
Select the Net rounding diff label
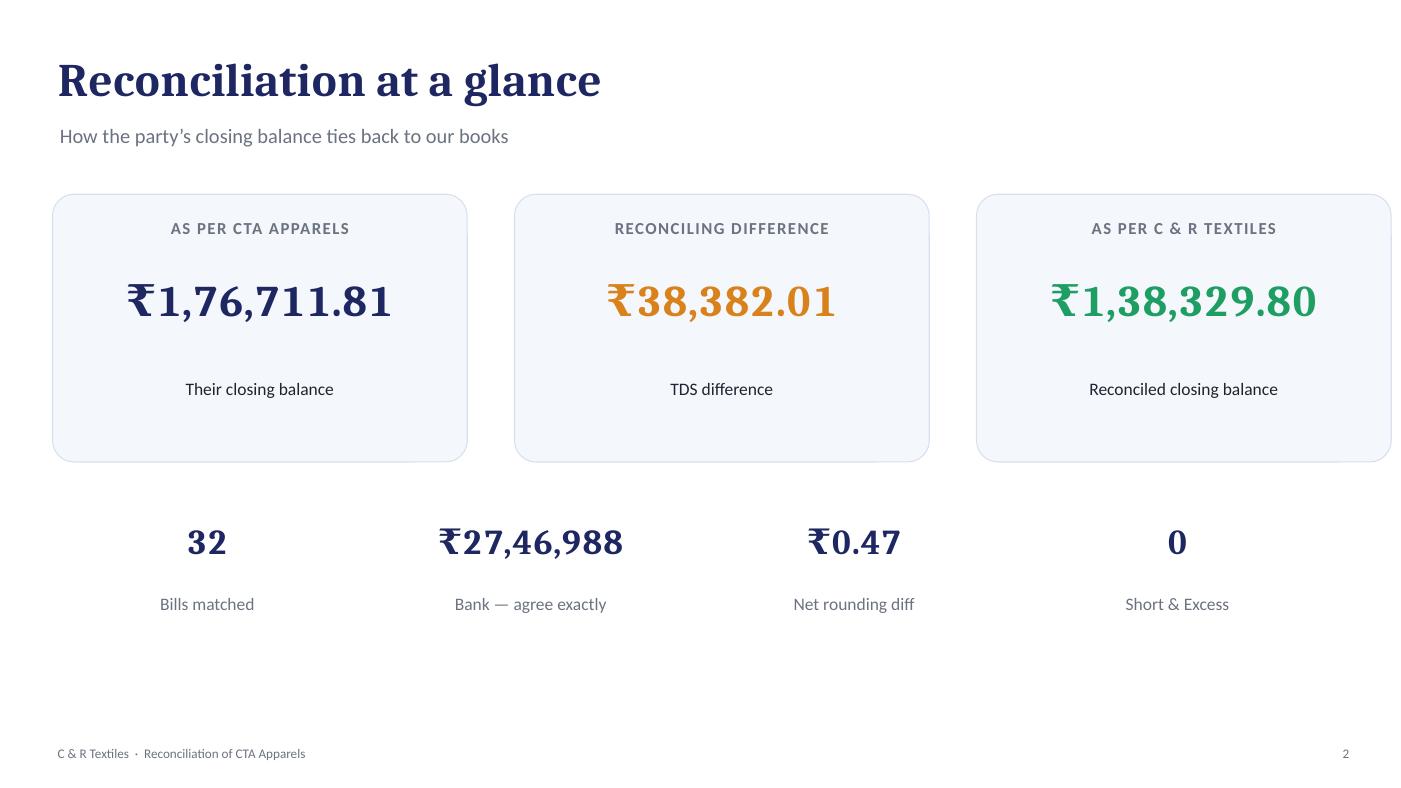[x=854, y=605]
